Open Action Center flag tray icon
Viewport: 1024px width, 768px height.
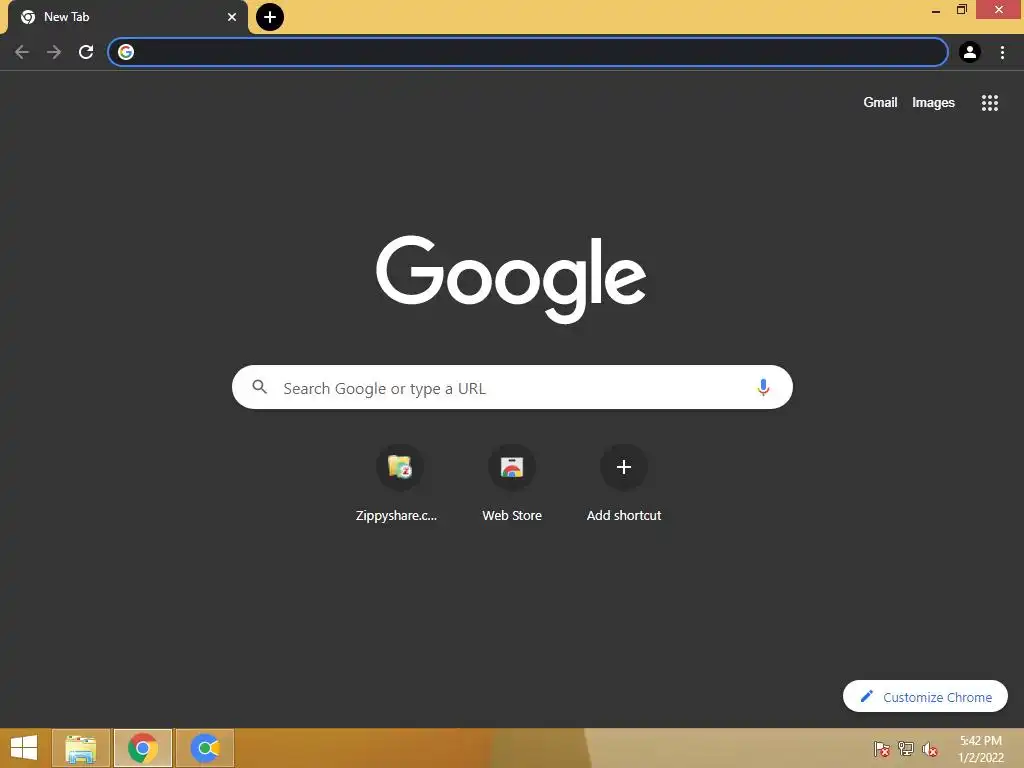point(882,748)
